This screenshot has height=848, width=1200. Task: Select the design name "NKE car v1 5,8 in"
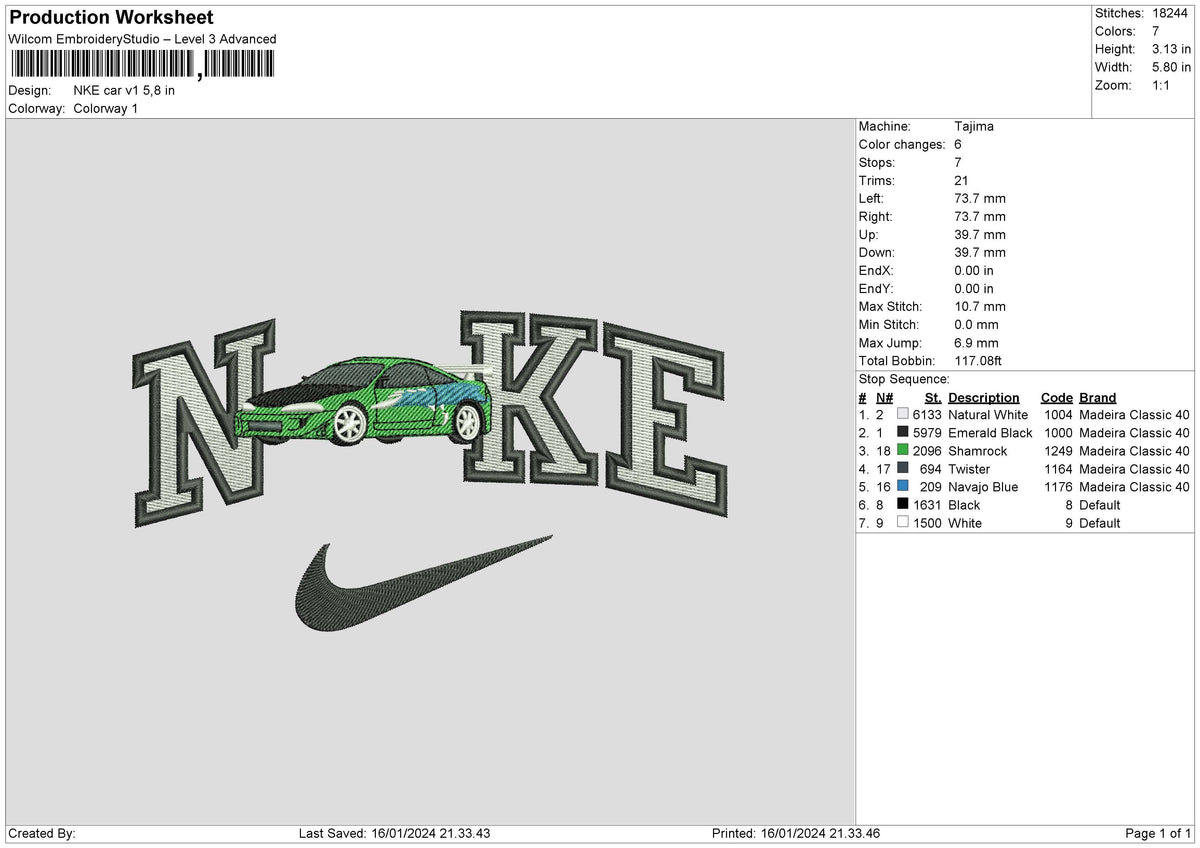[124, 90]
